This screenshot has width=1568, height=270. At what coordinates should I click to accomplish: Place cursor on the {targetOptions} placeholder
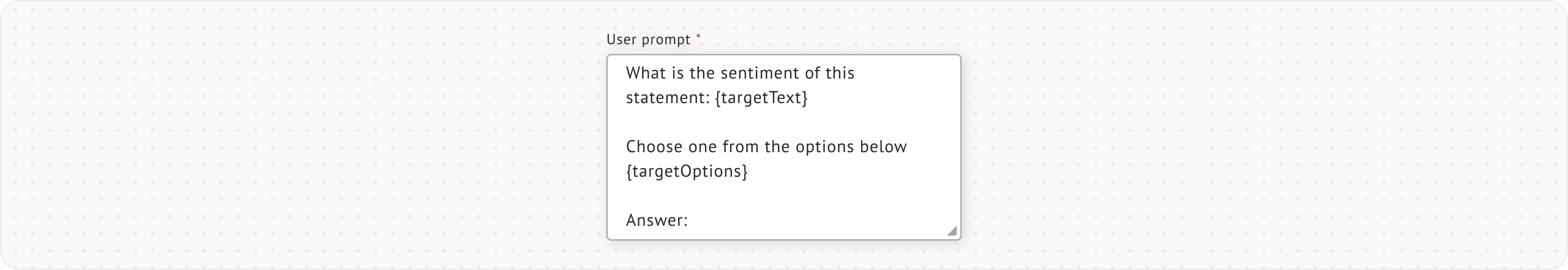687,171
